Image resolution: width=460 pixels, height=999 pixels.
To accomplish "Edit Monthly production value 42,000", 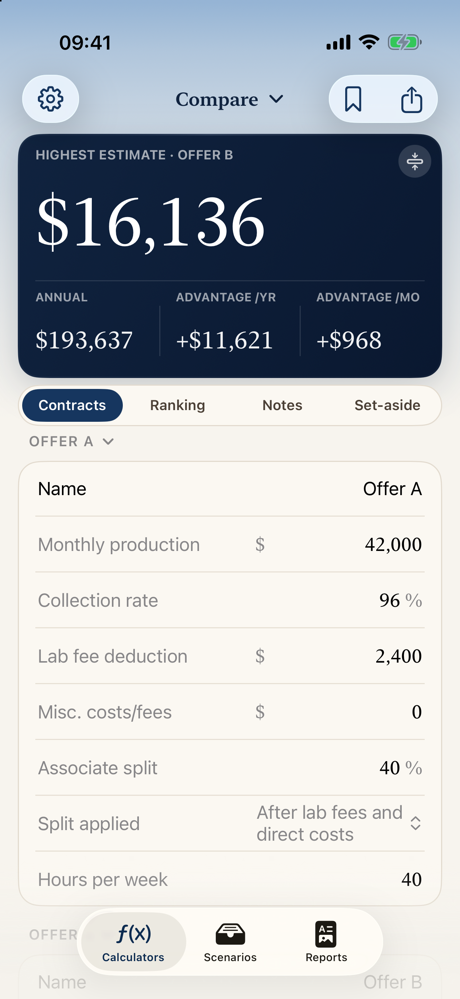I will tap(393, 545).
